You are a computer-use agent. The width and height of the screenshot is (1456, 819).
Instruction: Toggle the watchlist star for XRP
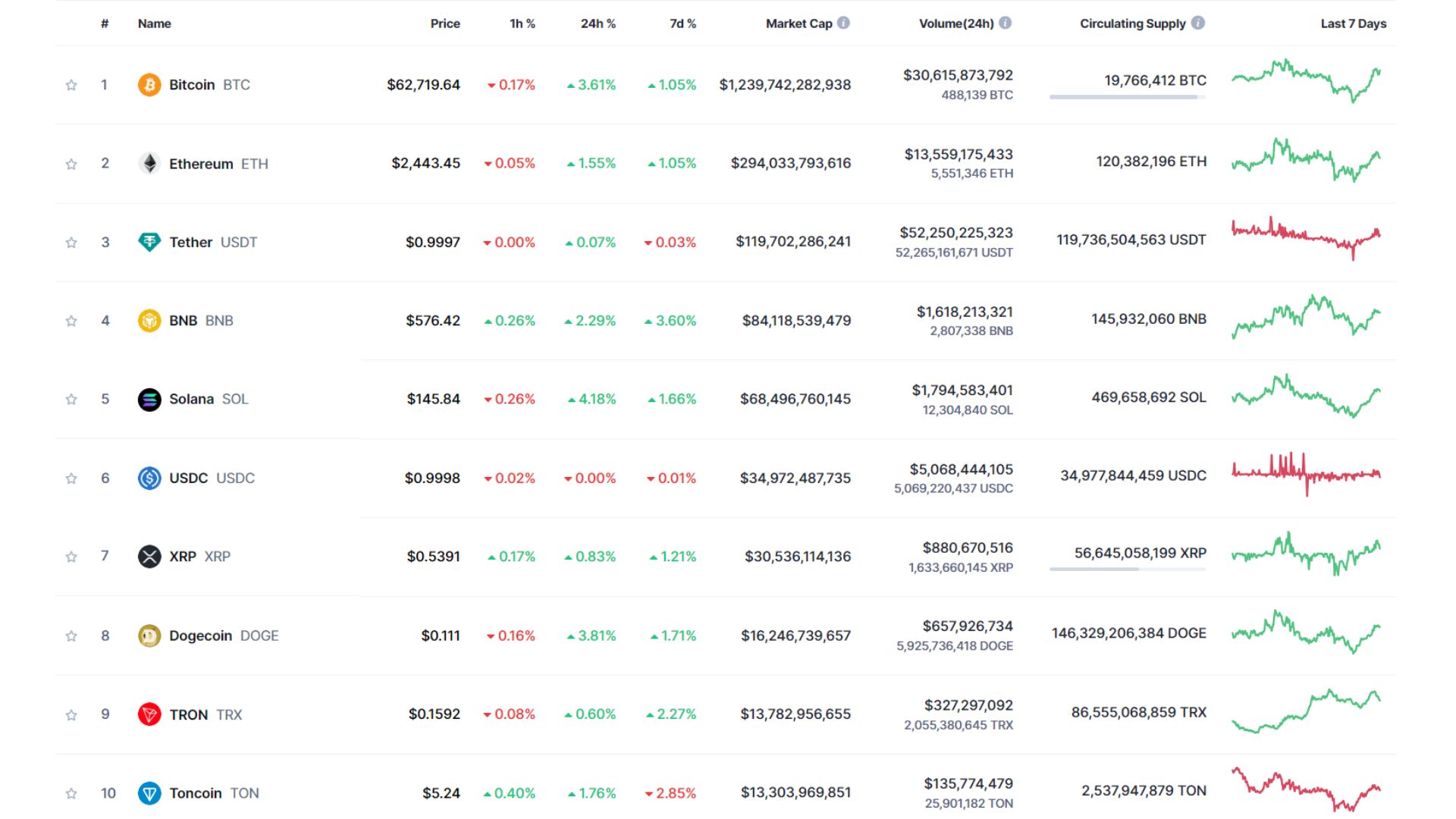coord(72,556)
